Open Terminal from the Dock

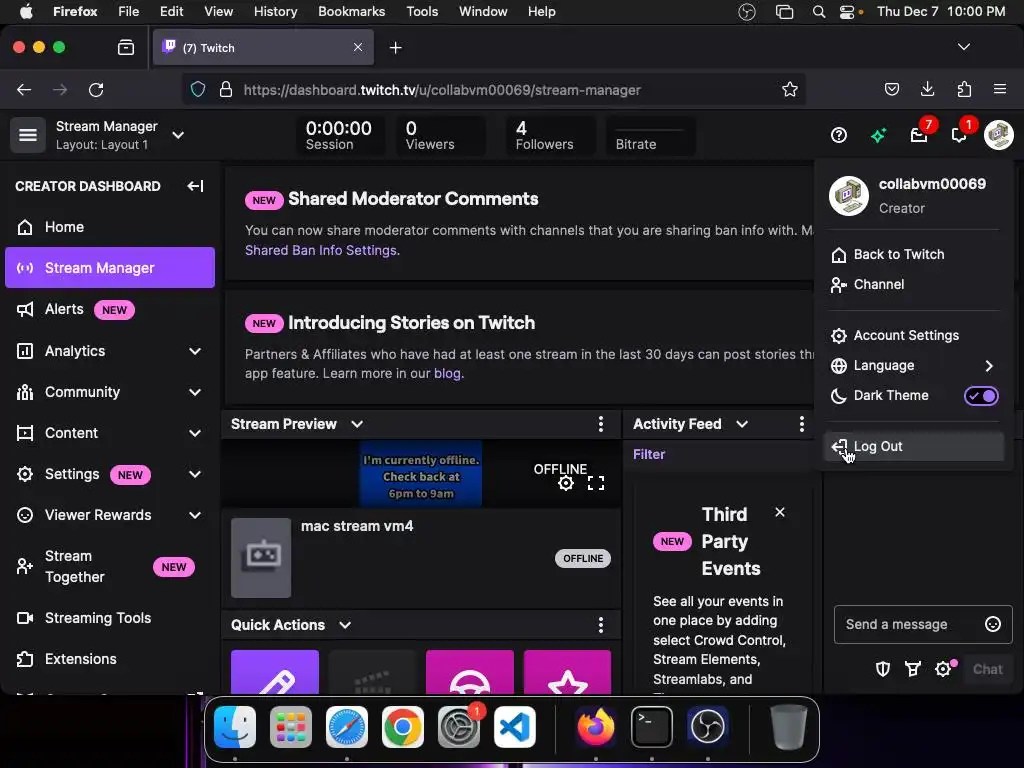[x=652, y=726]
